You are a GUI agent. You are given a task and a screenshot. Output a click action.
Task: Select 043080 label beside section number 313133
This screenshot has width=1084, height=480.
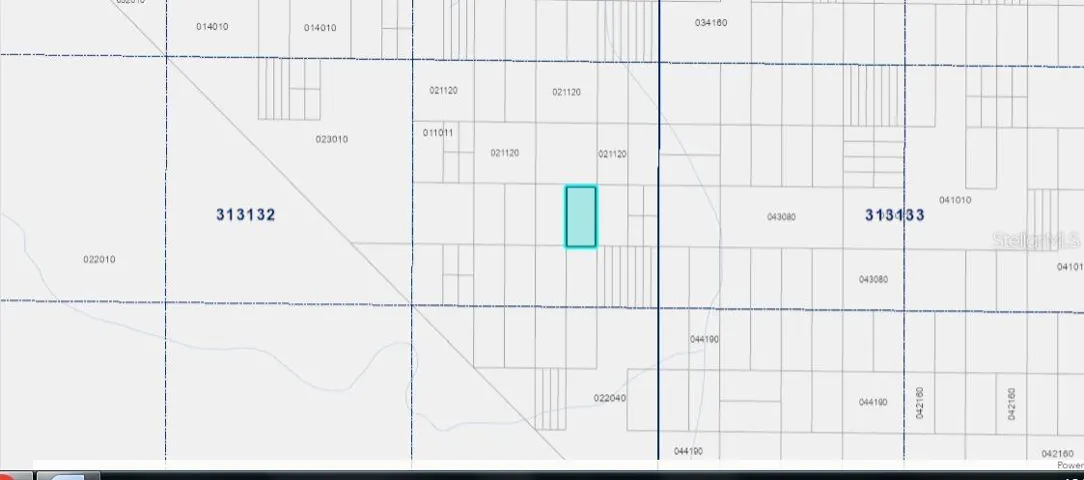click(781, 217)
